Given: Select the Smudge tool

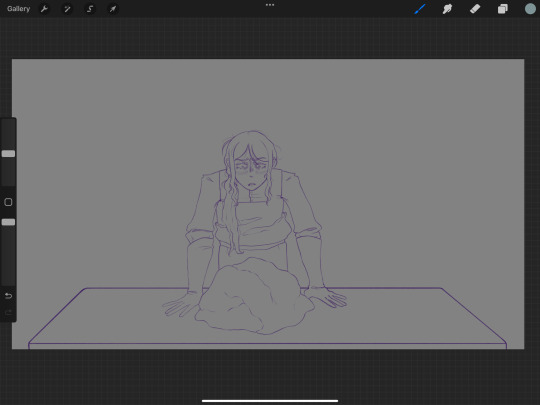Looking at the screenshot, I should 447,9.
